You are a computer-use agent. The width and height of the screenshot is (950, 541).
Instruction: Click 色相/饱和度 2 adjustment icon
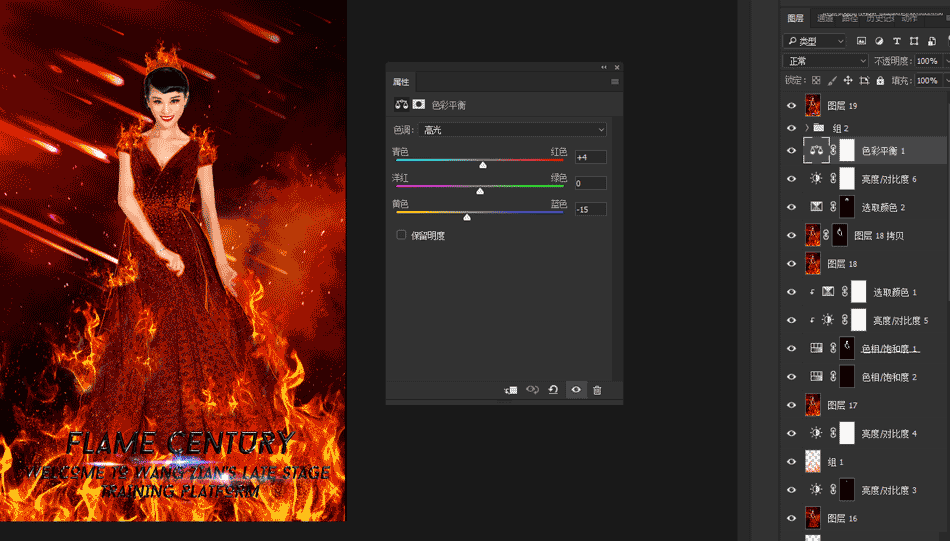[816, 376]
